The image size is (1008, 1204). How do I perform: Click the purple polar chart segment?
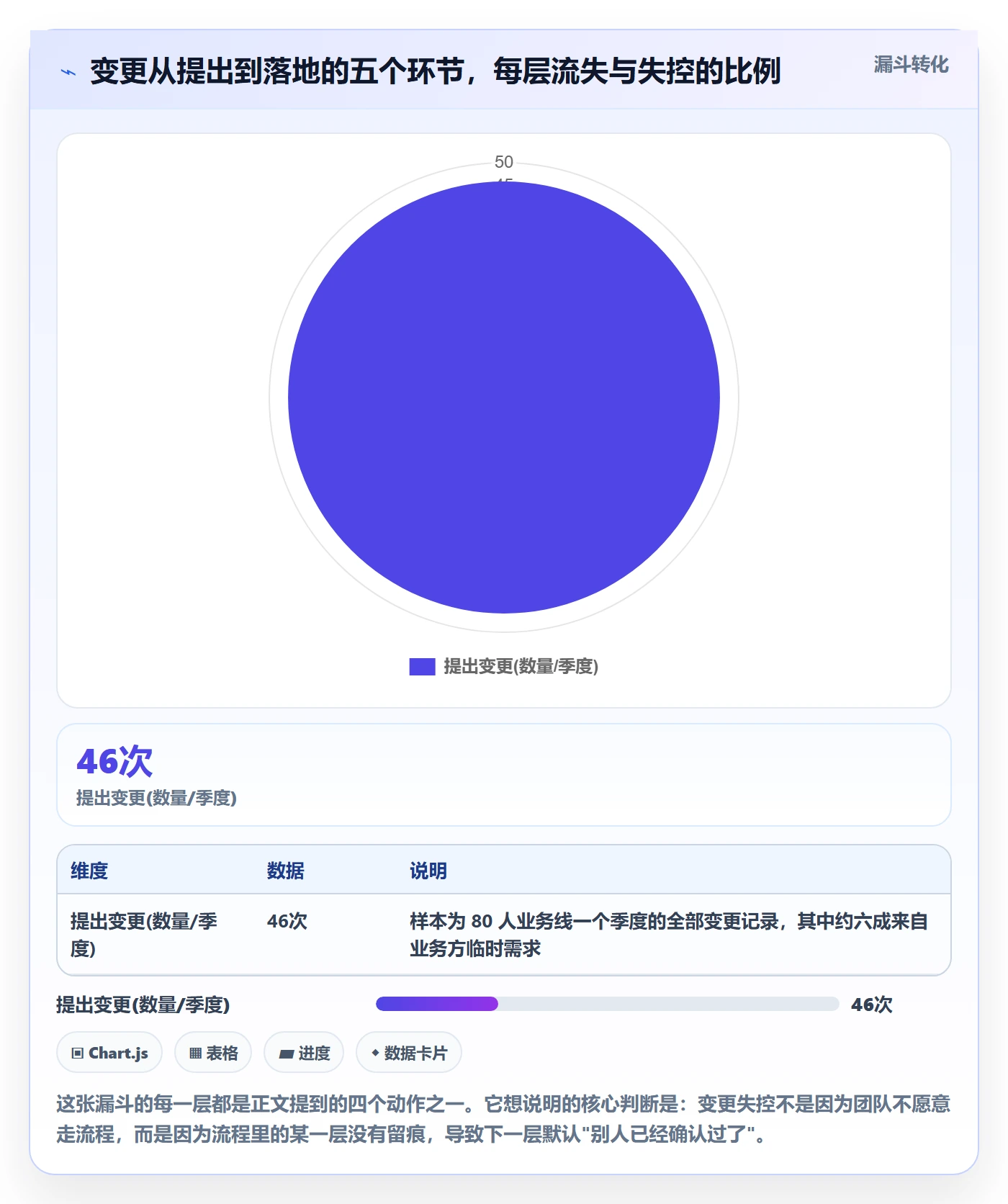504,397
